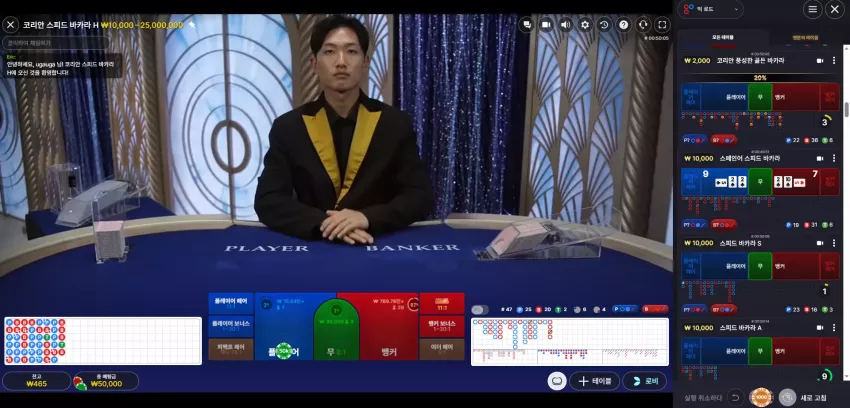
Task: Open live support headset icon
Action: click(x=643, y=24)
